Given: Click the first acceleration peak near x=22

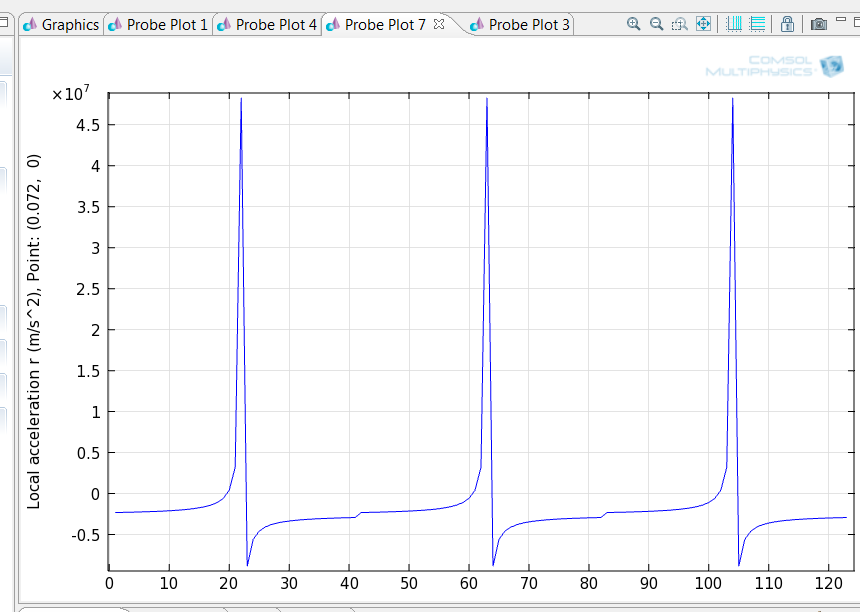Looking at the screenshot, I should 241,100.
